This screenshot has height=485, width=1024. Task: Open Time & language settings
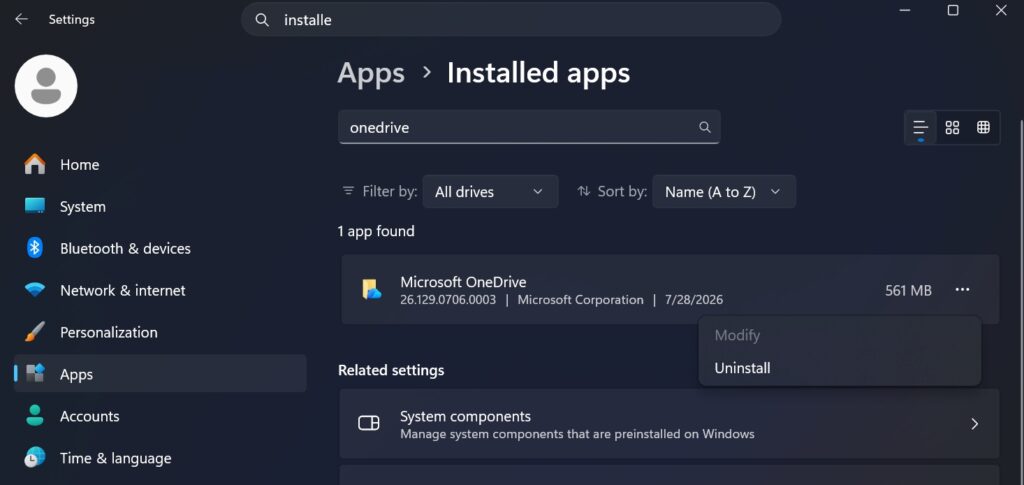click(x=160, y=458)
